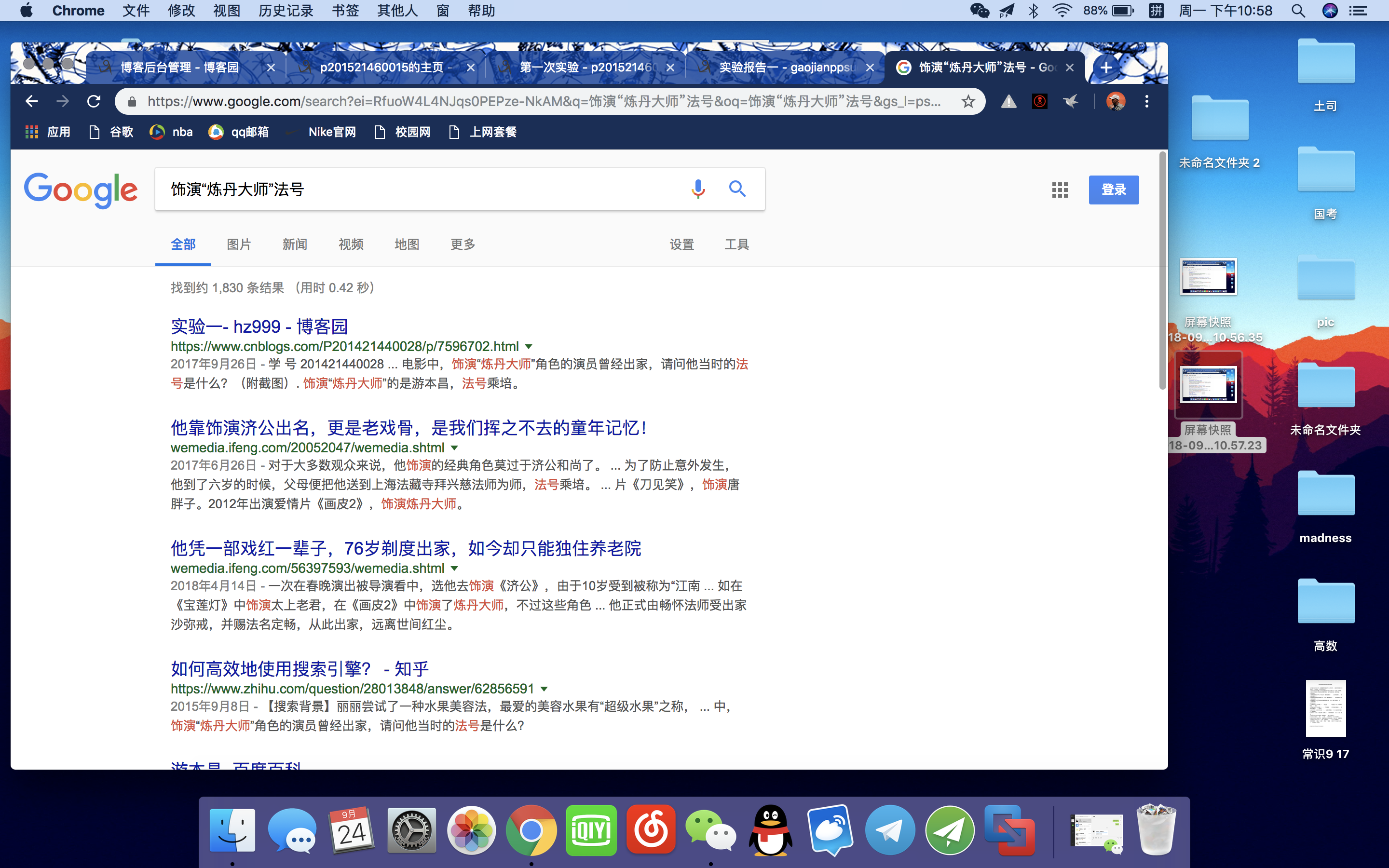The height and width of the screenshot is (868, 1389).
Task: Open System Preferences in the dock
Action: point(411,830)
